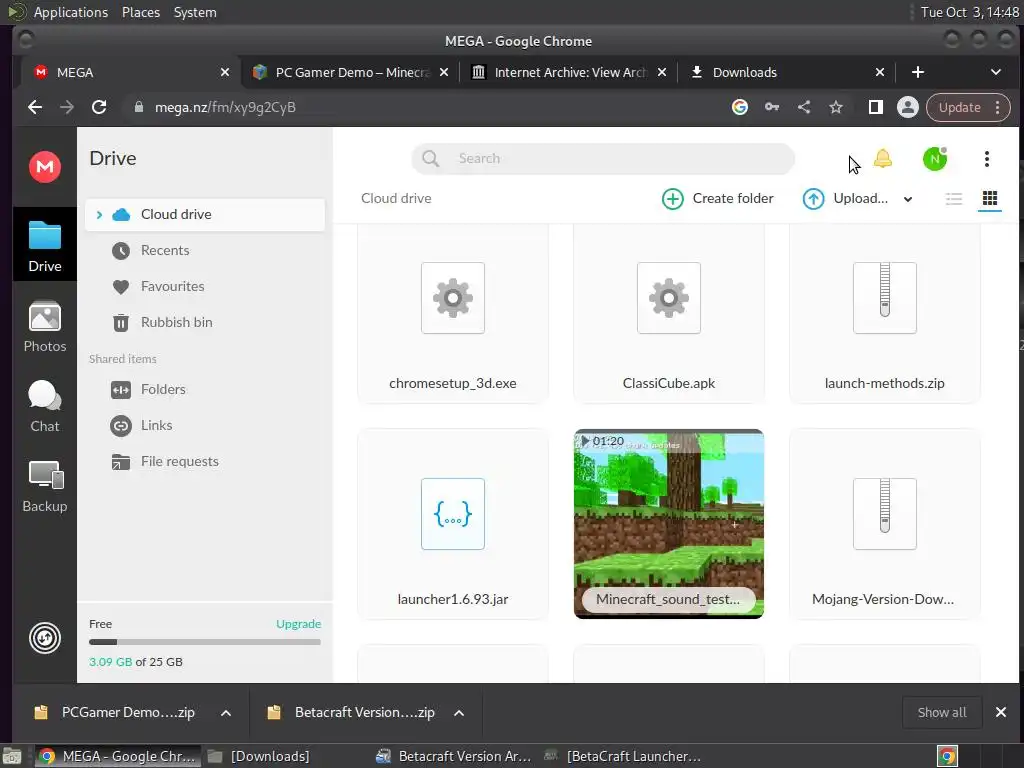1024x768 pixels.
Task: Open shared Folders
Action: click(x=163, y=389)
